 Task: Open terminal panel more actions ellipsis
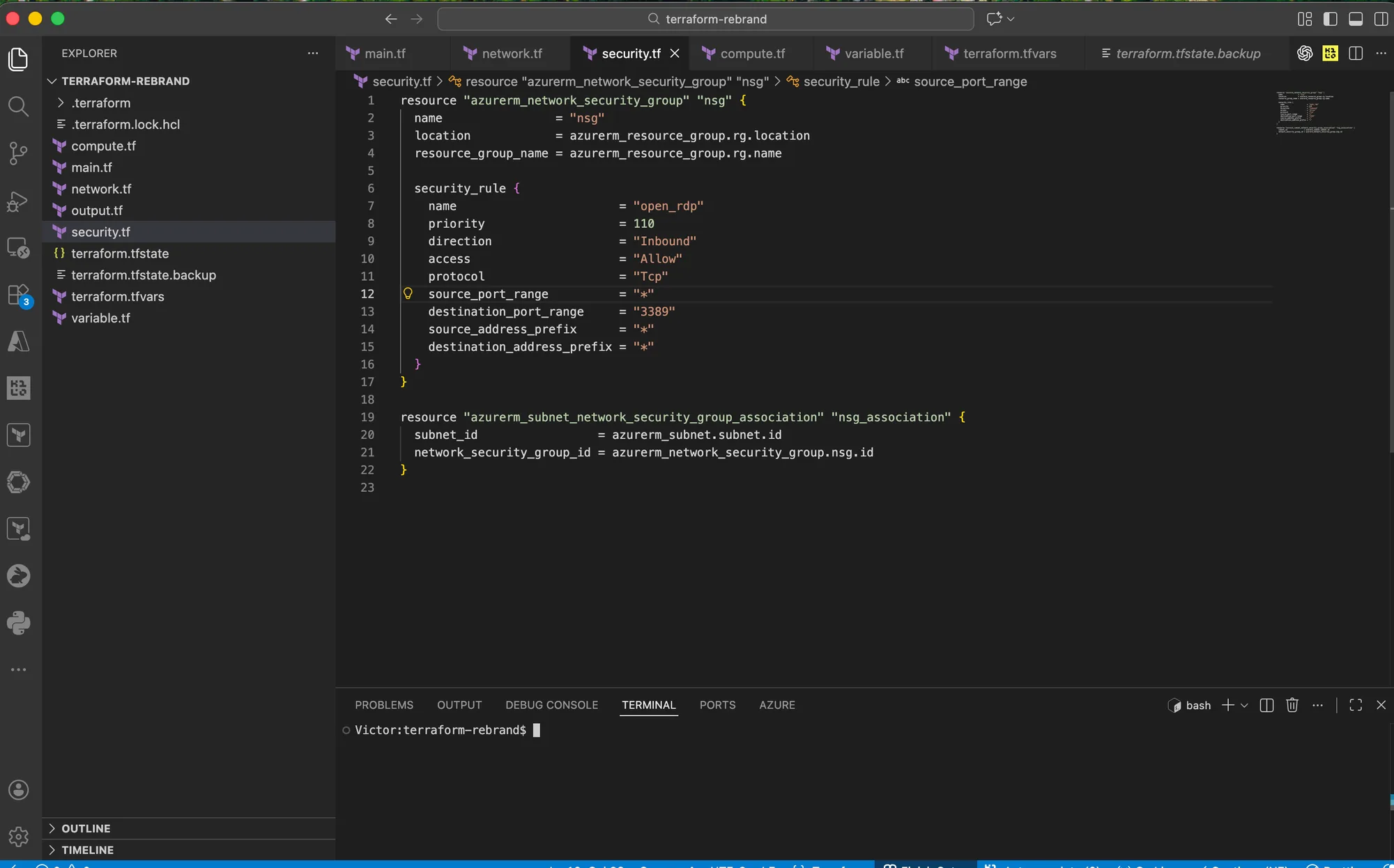pos(1317,705)
